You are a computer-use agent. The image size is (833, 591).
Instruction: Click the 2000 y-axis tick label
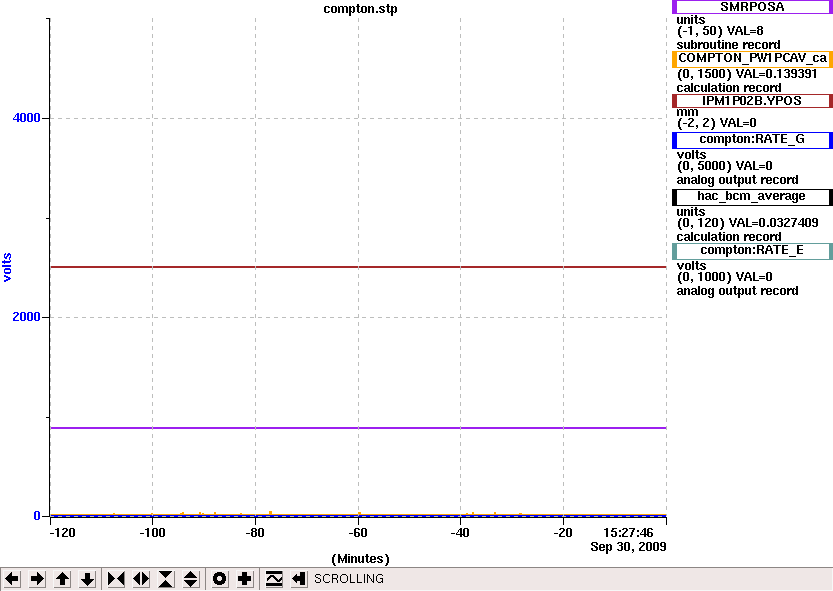(27, 317)
